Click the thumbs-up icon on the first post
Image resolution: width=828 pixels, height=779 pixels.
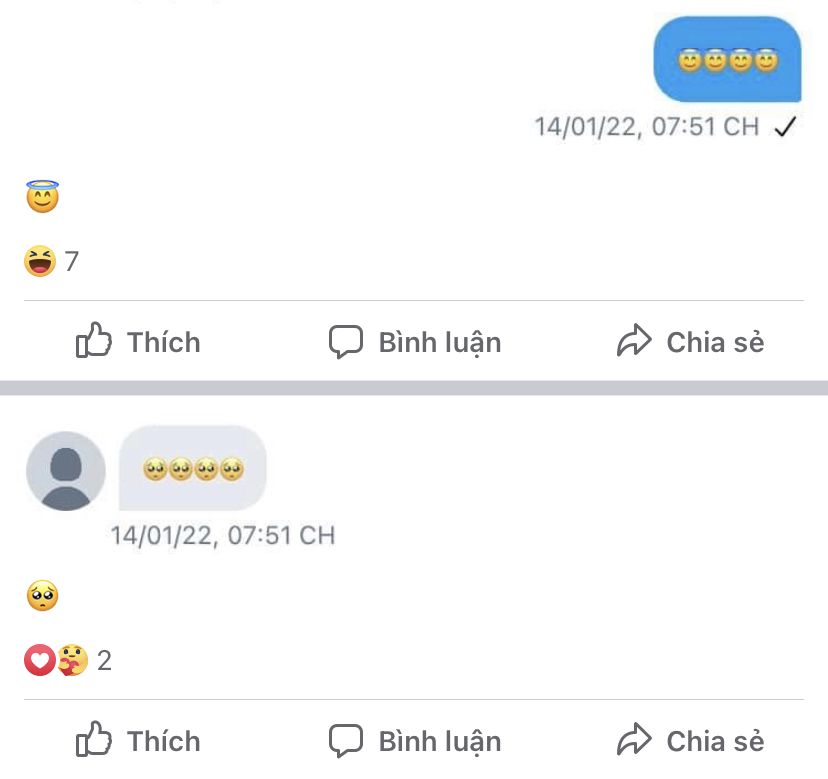(x=94, y=341)
